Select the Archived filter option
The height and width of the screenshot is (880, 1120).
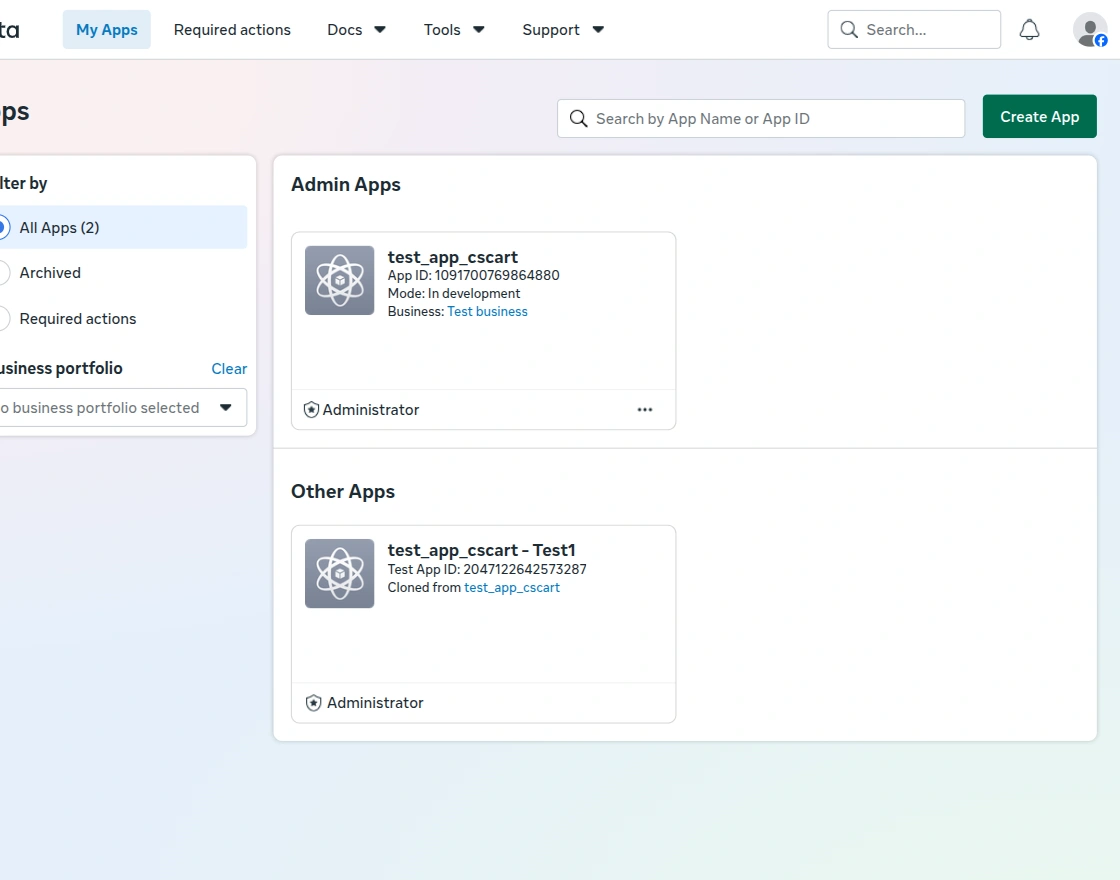(x=50, y=273)
